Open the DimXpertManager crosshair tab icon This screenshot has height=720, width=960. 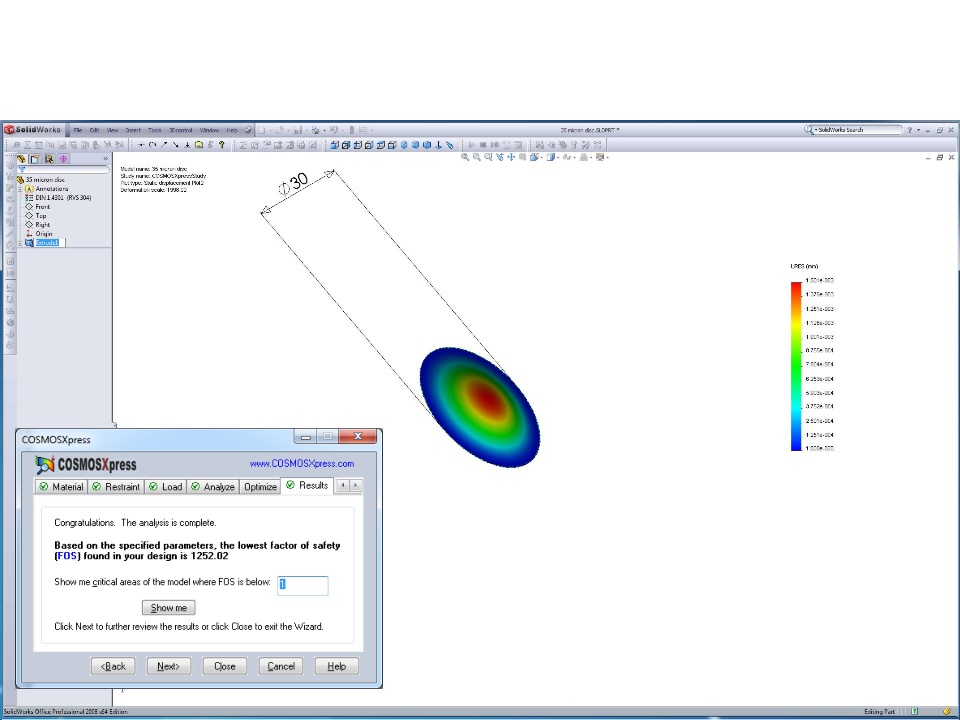[x=63, y=159]
